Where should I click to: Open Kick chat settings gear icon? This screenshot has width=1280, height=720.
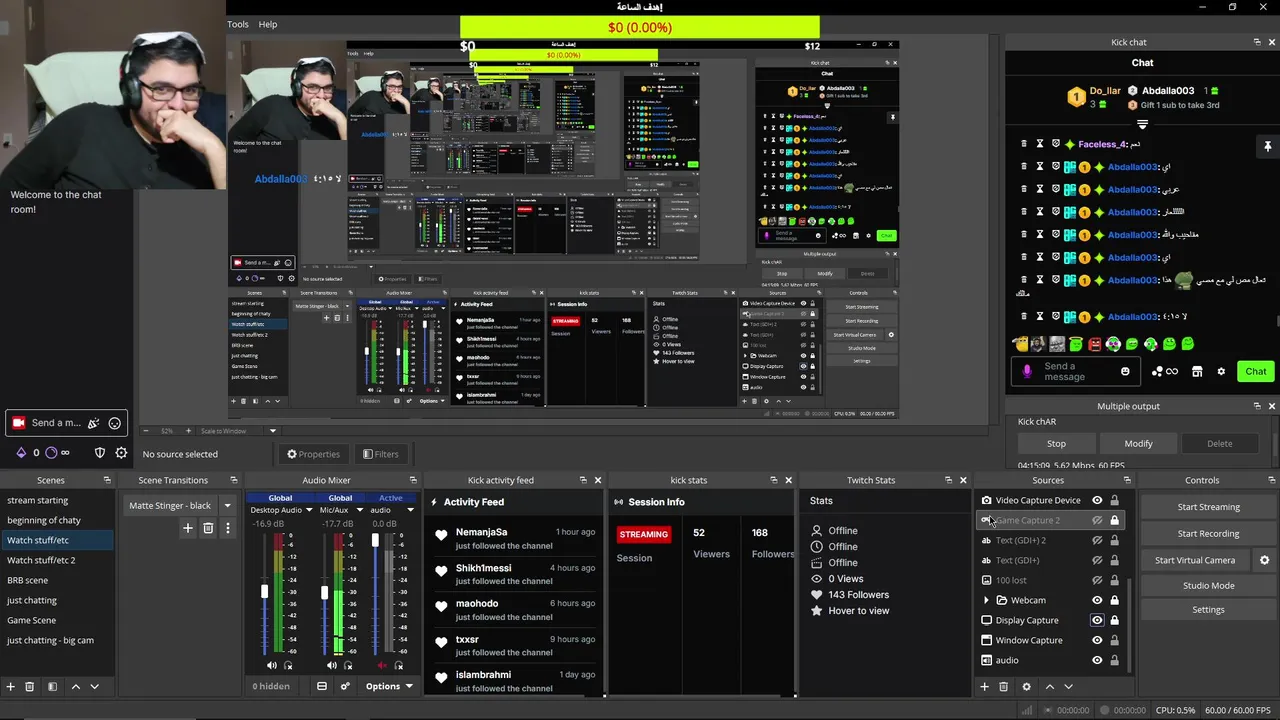point(1221,371)
